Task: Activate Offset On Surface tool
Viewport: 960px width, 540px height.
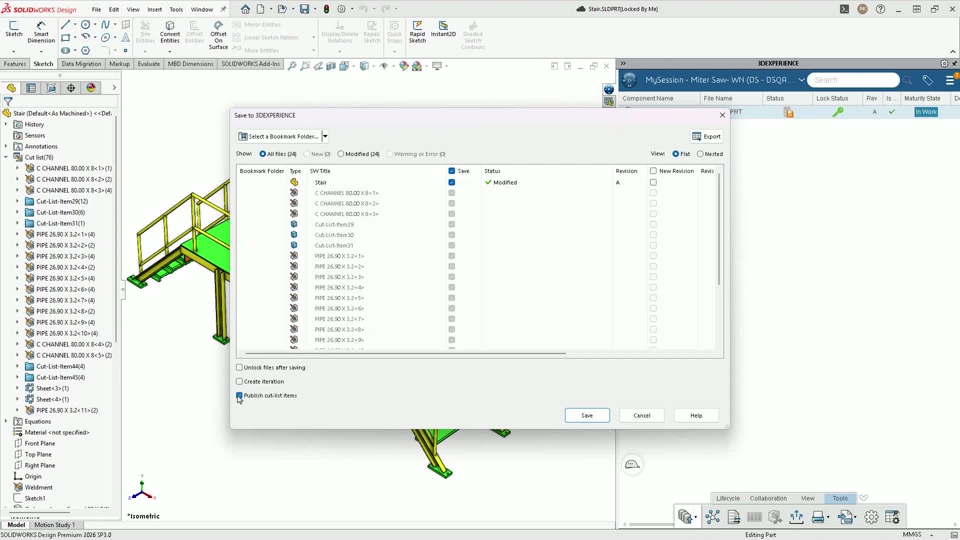Action: [x=218, y=35]
